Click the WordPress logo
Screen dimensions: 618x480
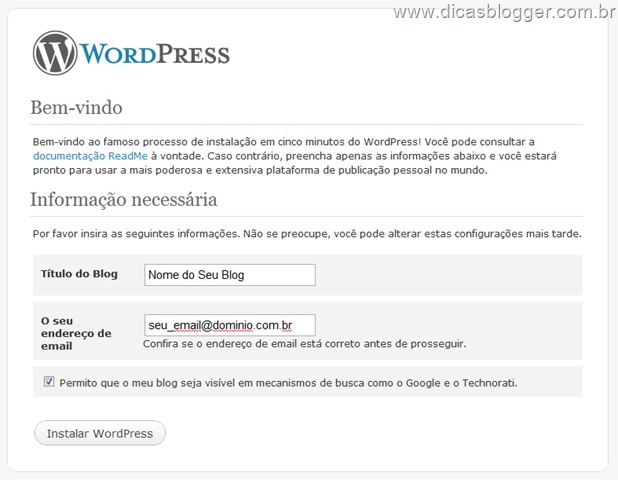[x=131, y=53]
